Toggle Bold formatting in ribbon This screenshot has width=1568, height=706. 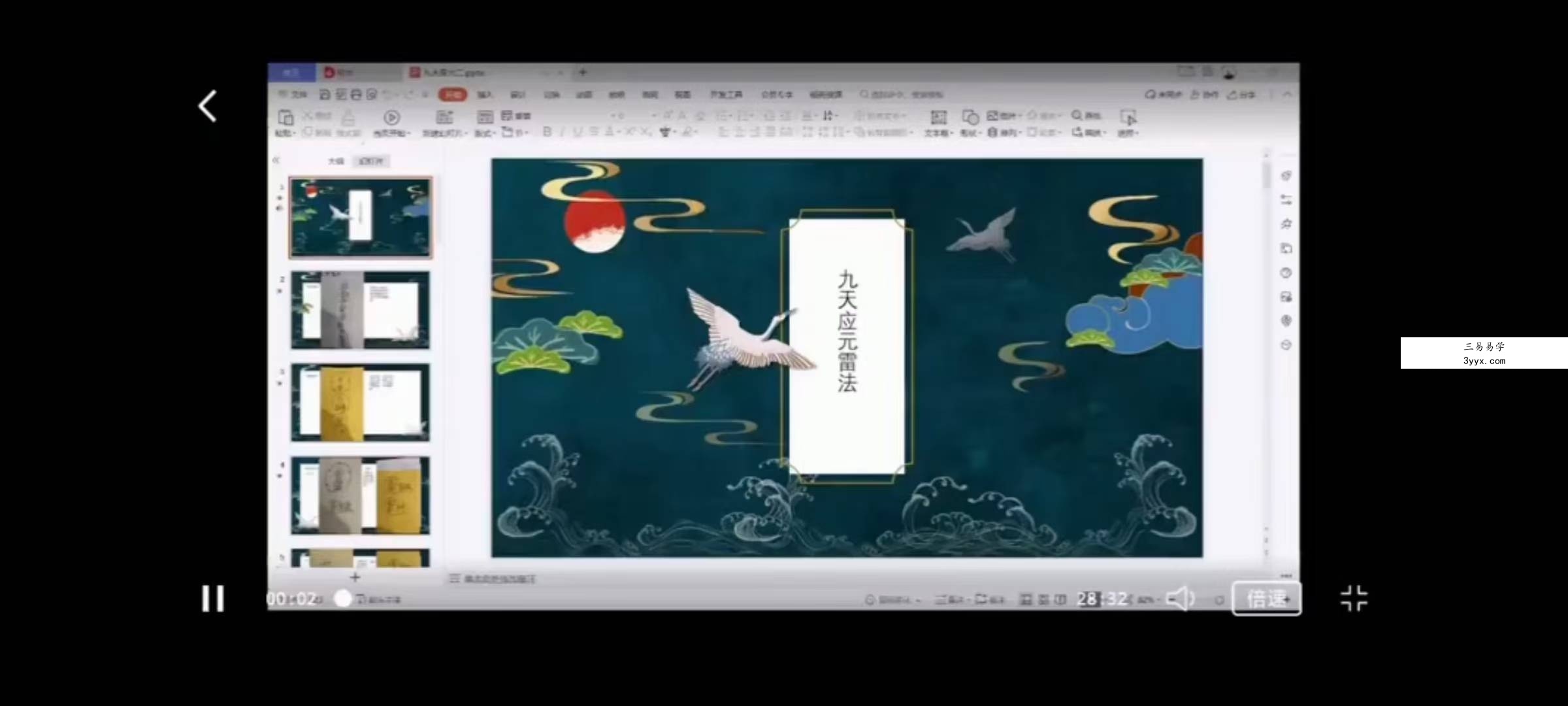547,132
